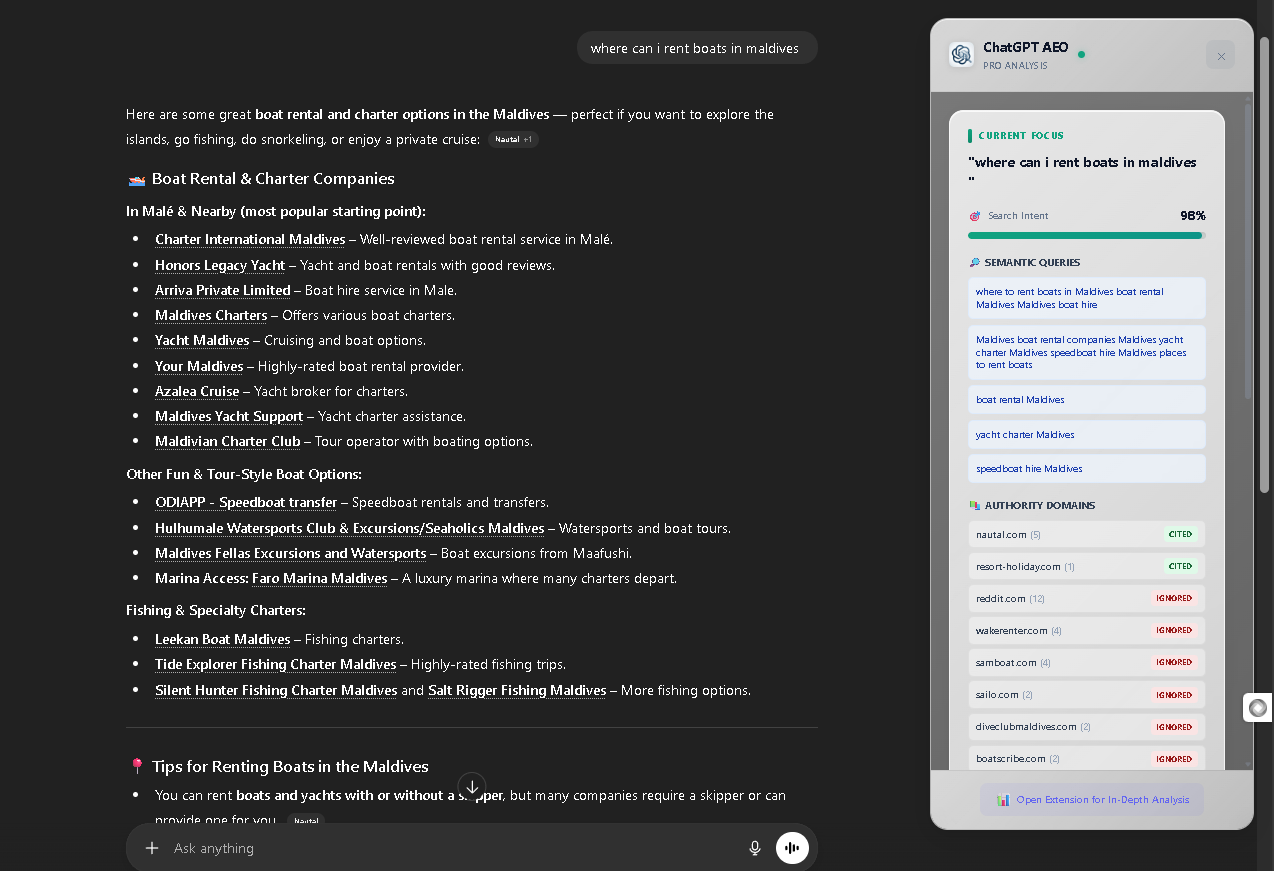Click the scroll-to-bottom arrow button
Viewport: 1274px width, 871px height.
[x=472, y=785]
